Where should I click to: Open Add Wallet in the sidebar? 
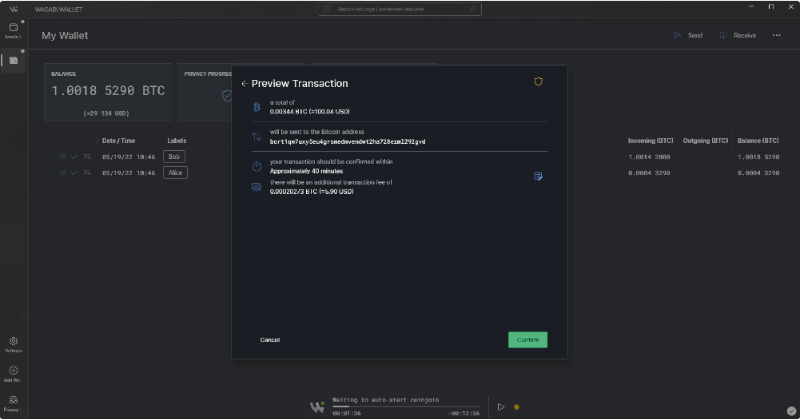pos(13,374)
